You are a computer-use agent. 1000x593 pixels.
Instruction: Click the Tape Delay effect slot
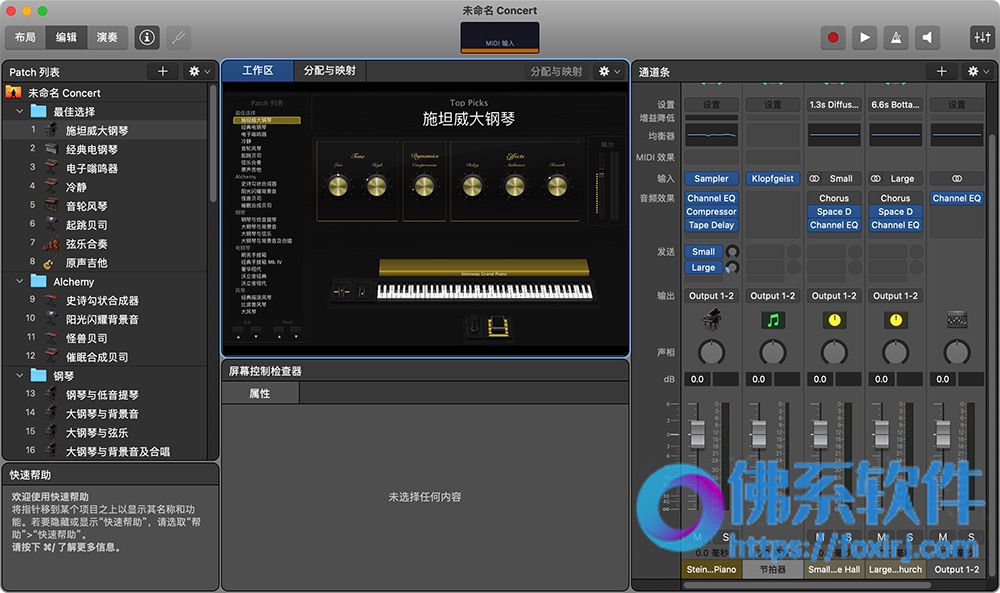coord(711,225)
